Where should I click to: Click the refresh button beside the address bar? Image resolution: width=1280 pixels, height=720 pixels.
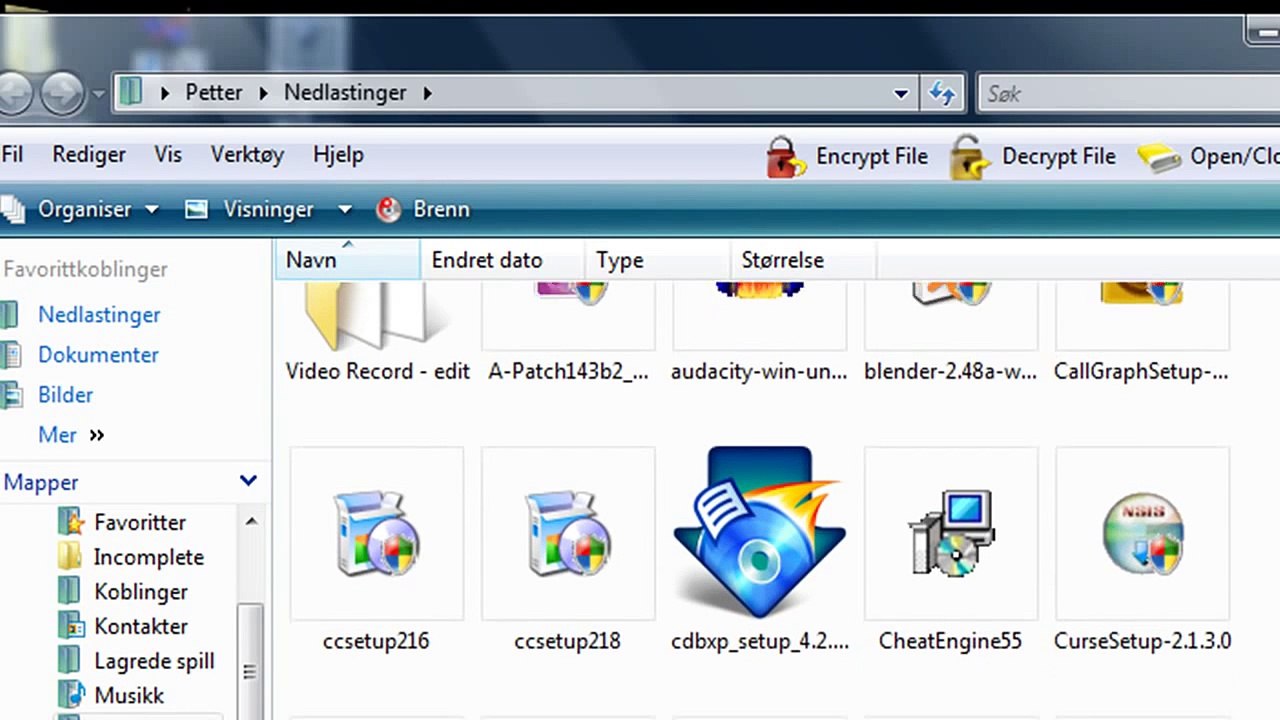pyautogui.click(x=942, y=93)
